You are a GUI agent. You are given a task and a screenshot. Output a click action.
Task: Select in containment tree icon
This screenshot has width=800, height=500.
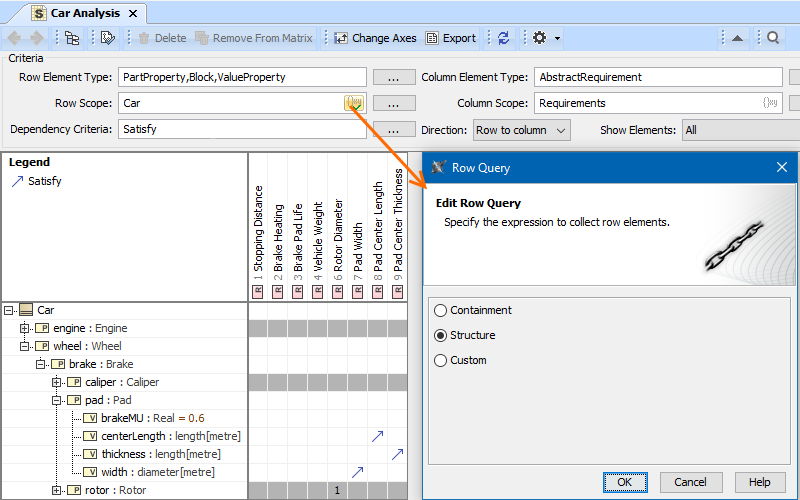click(x=72, y=38)
